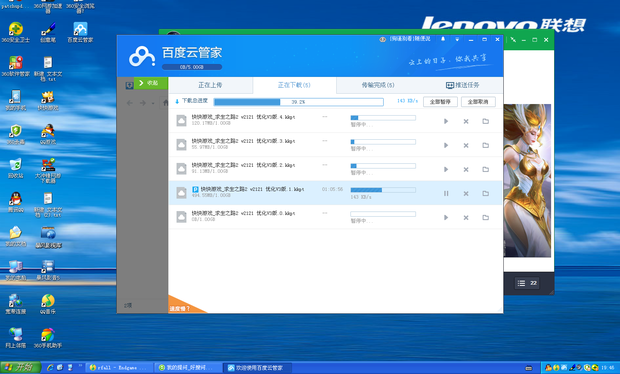Cancel the download of file ending .2.kkpt
Screen dimensions: 620x374
[x=466, y=170]
